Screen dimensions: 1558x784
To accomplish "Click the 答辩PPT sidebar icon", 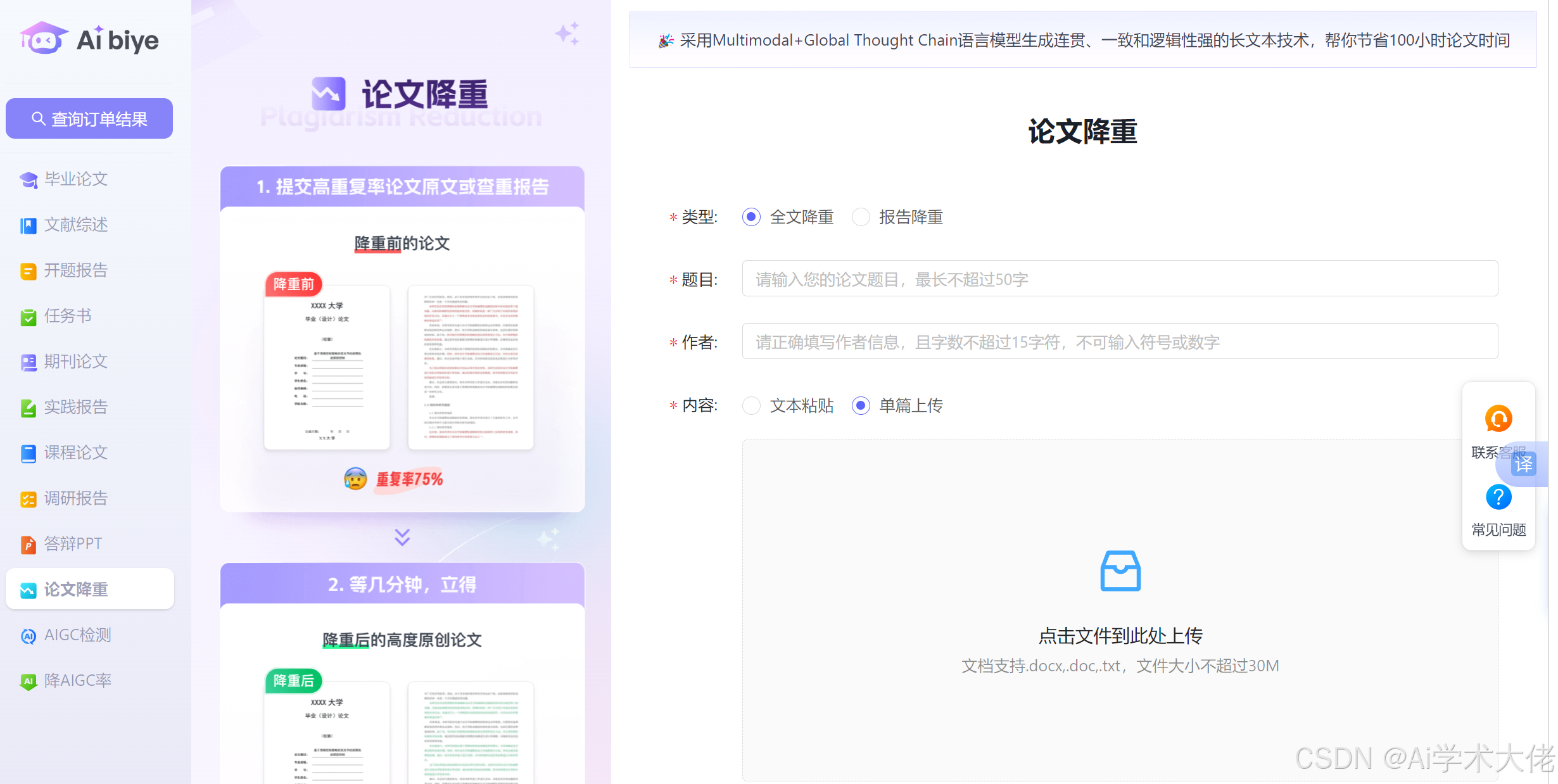I will click(28, 545).
